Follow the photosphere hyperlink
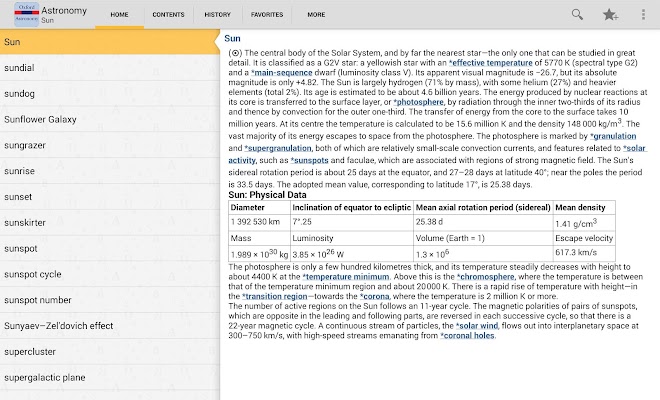The height and width of the screenshot is (400, 660). coord(418,102)
